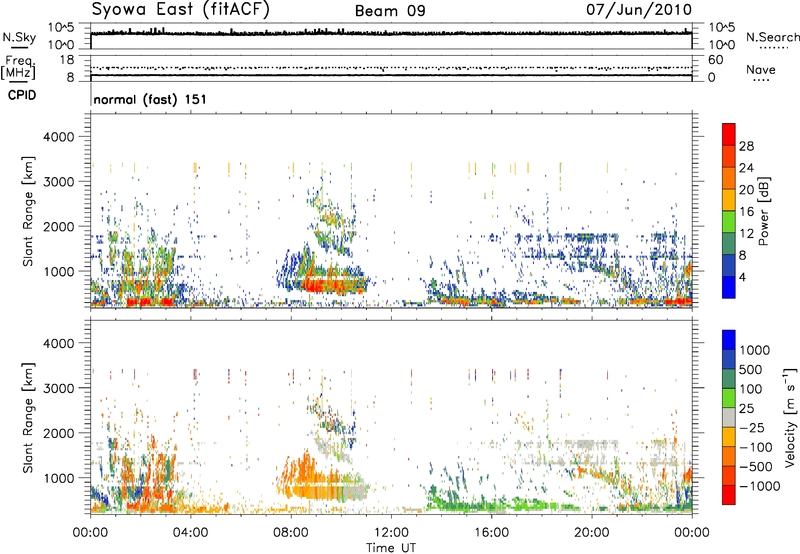Click the 'Syowa East (fitACF)' plot title
This screenshot has height=554, width=800.
(180, 10)
